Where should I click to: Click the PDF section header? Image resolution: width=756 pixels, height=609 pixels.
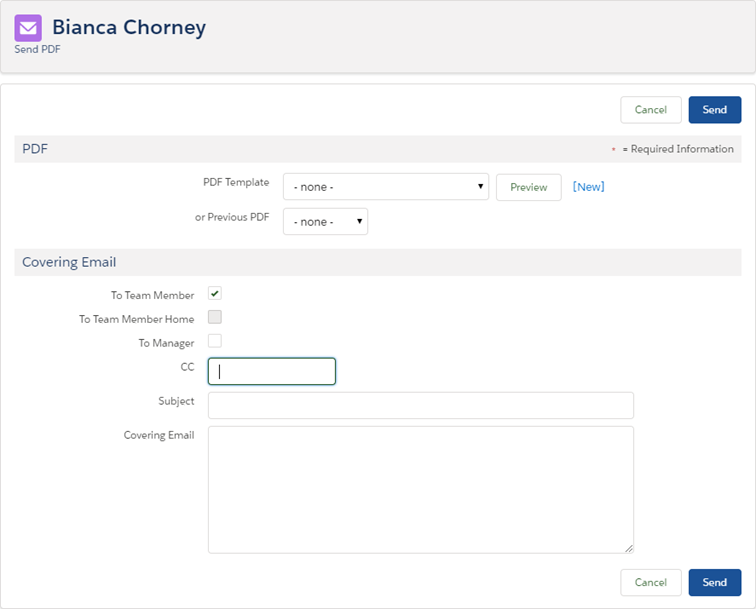(35, 149)
